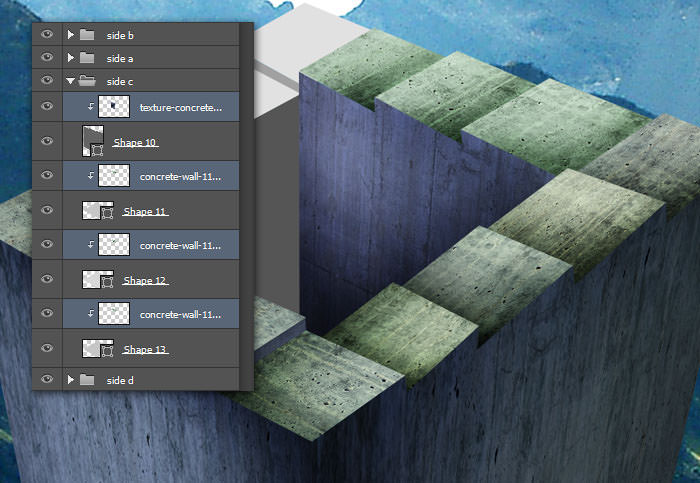The image size is (700, 483).
Task: Hide the side a group
Action: coord(47,57)
